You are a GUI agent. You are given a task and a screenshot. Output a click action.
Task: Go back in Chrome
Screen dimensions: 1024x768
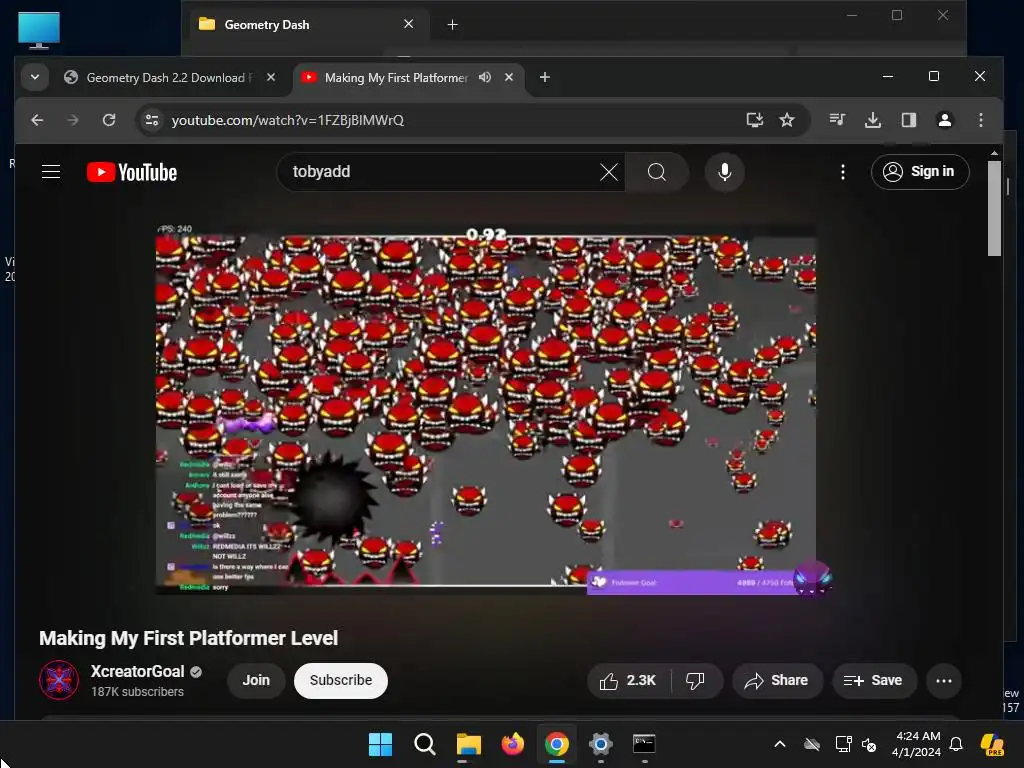[x=37, y=120]
